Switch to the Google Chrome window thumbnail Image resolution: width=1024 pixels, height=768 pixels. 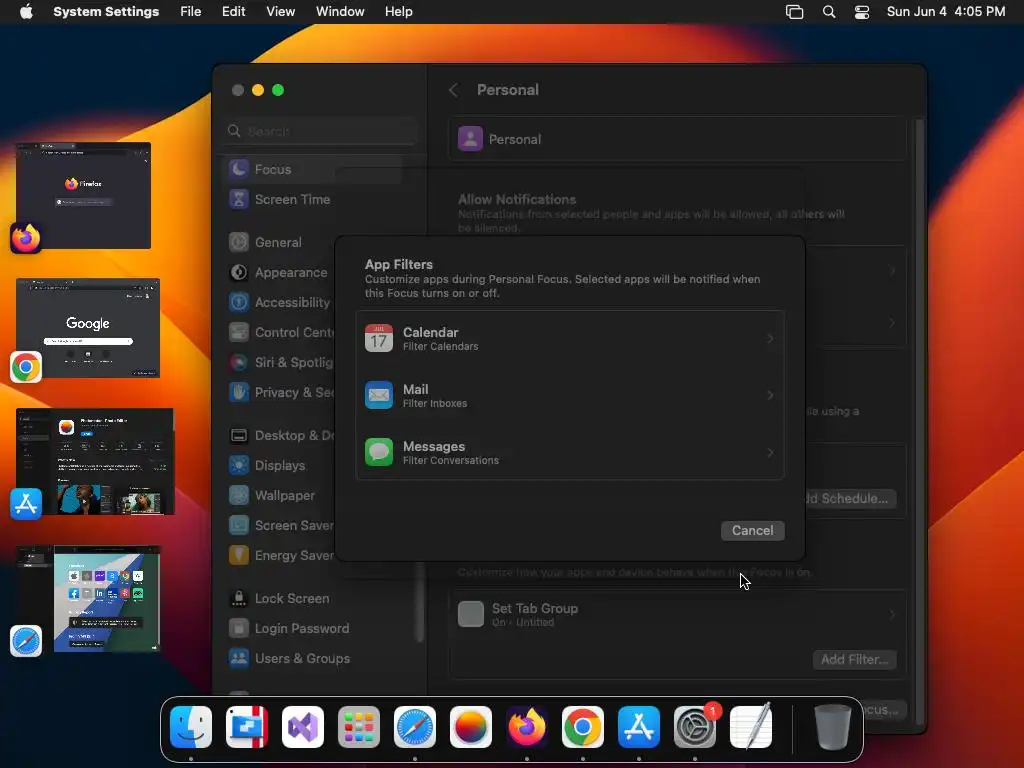[x=88, y=328]
